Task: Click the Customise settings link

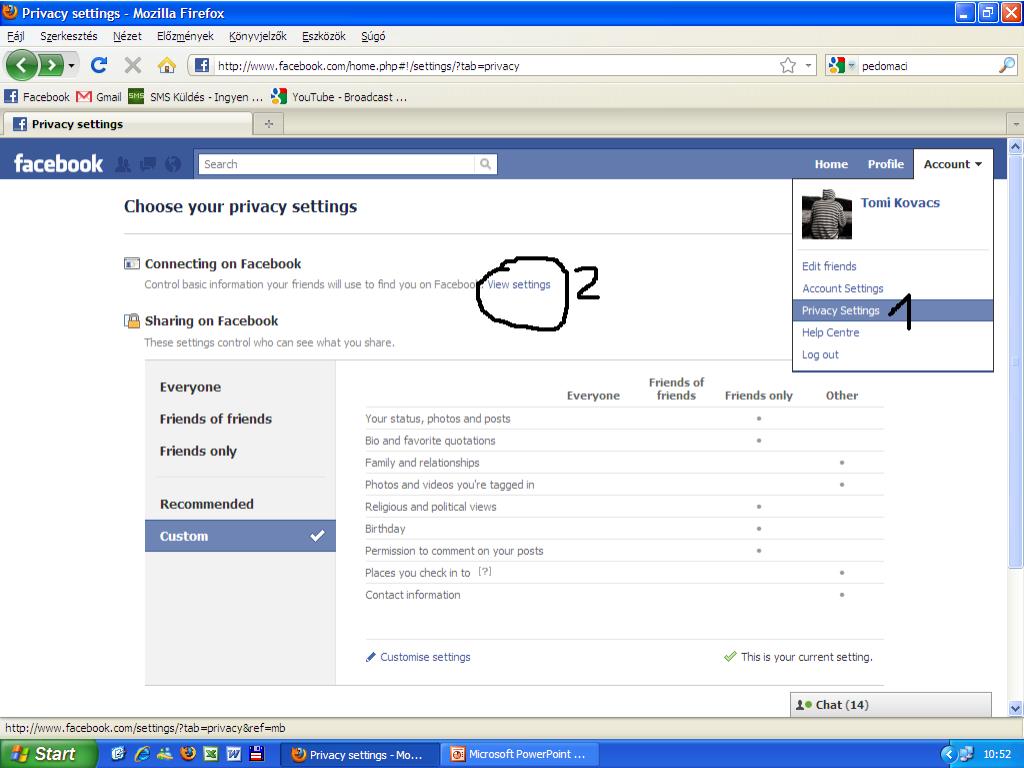Action: pos(425,657)
